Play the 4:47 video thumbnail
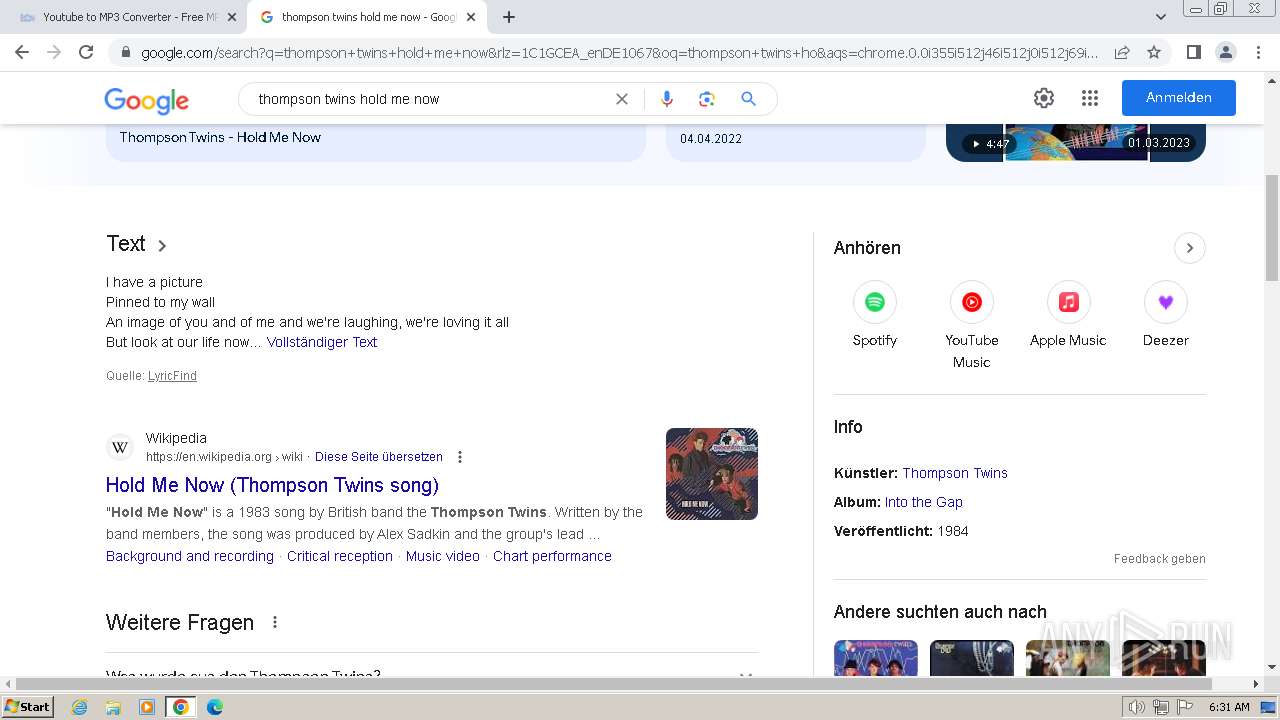The image size is (1280, 720). 1076,143
